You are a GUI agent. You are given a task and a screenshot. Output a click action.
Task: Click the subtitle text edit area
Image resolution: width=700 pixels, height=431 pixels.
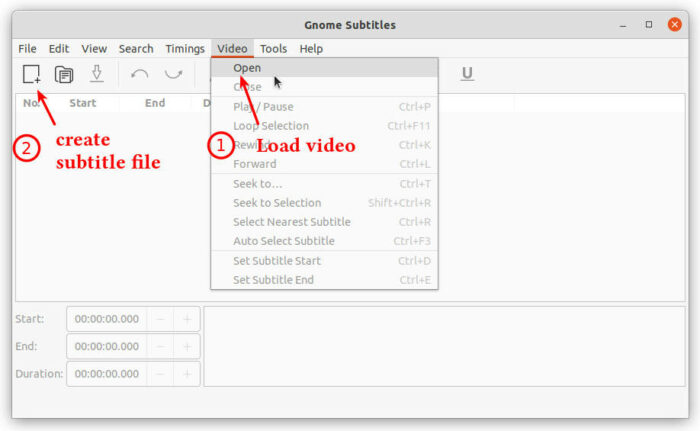(x=444, y=346)
